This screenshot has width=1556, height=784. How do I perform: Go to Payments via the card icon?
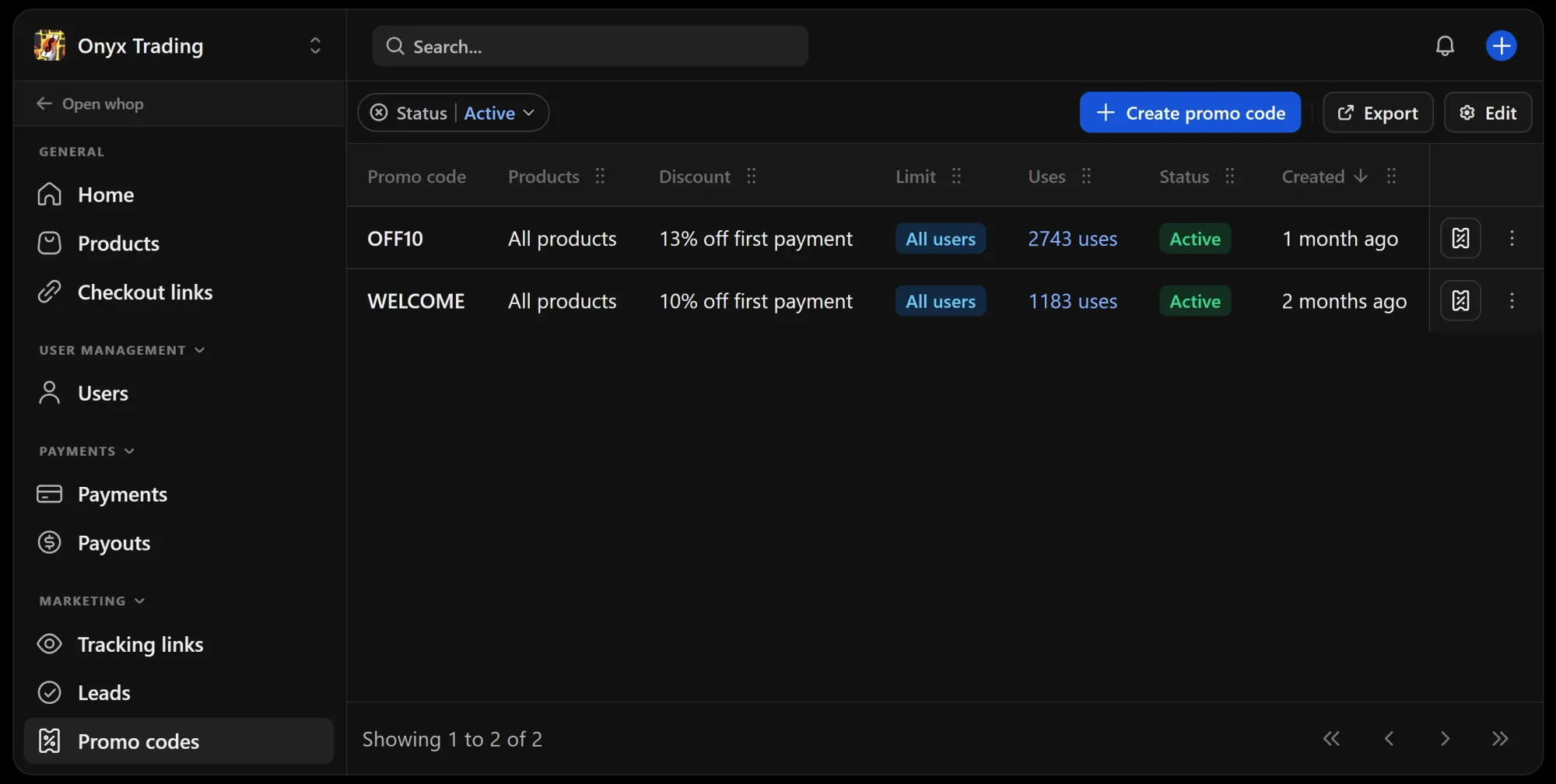point(123,494)
